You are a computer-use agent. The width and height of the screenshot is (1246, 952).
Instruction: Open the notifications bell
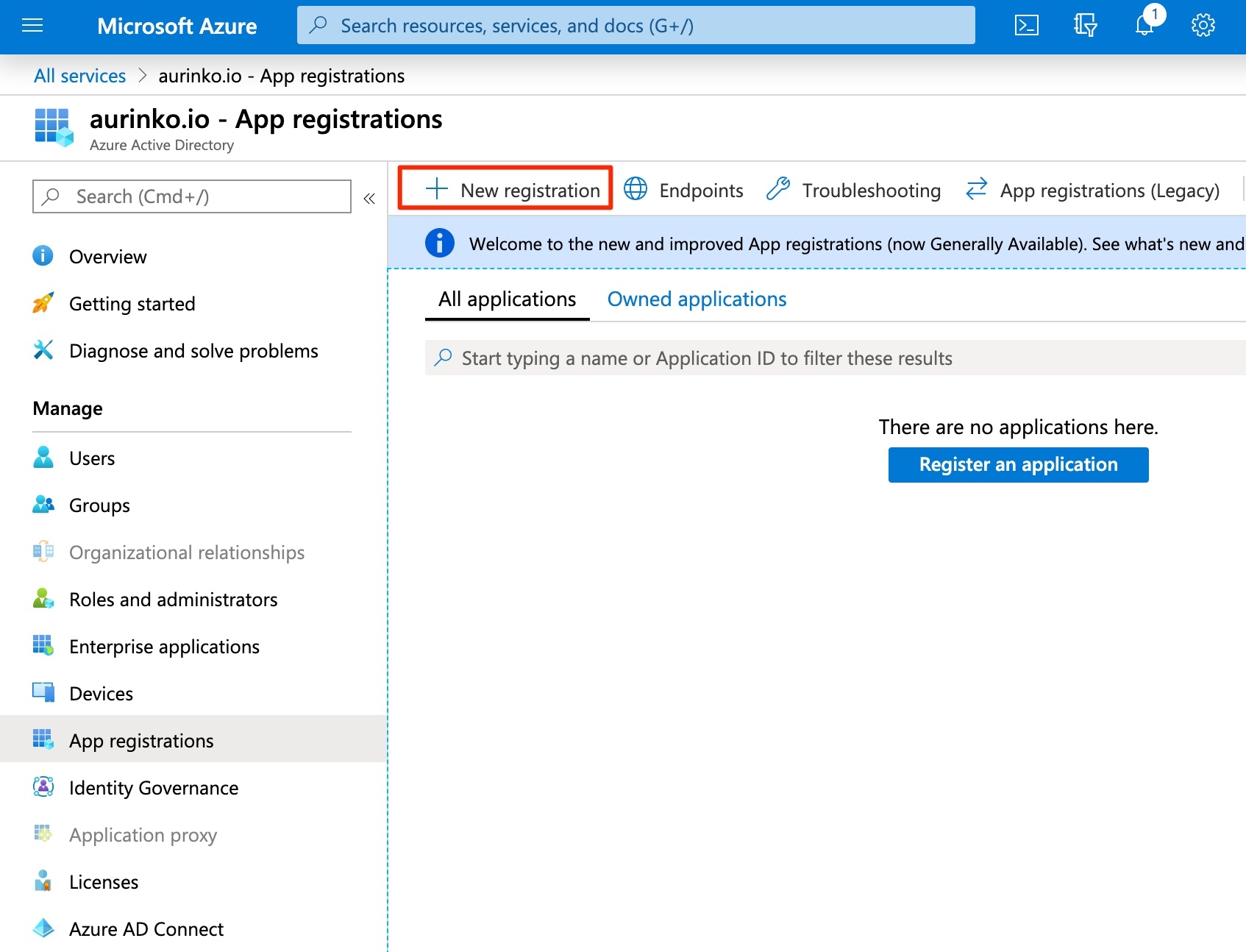click(x=1144, y=26)
